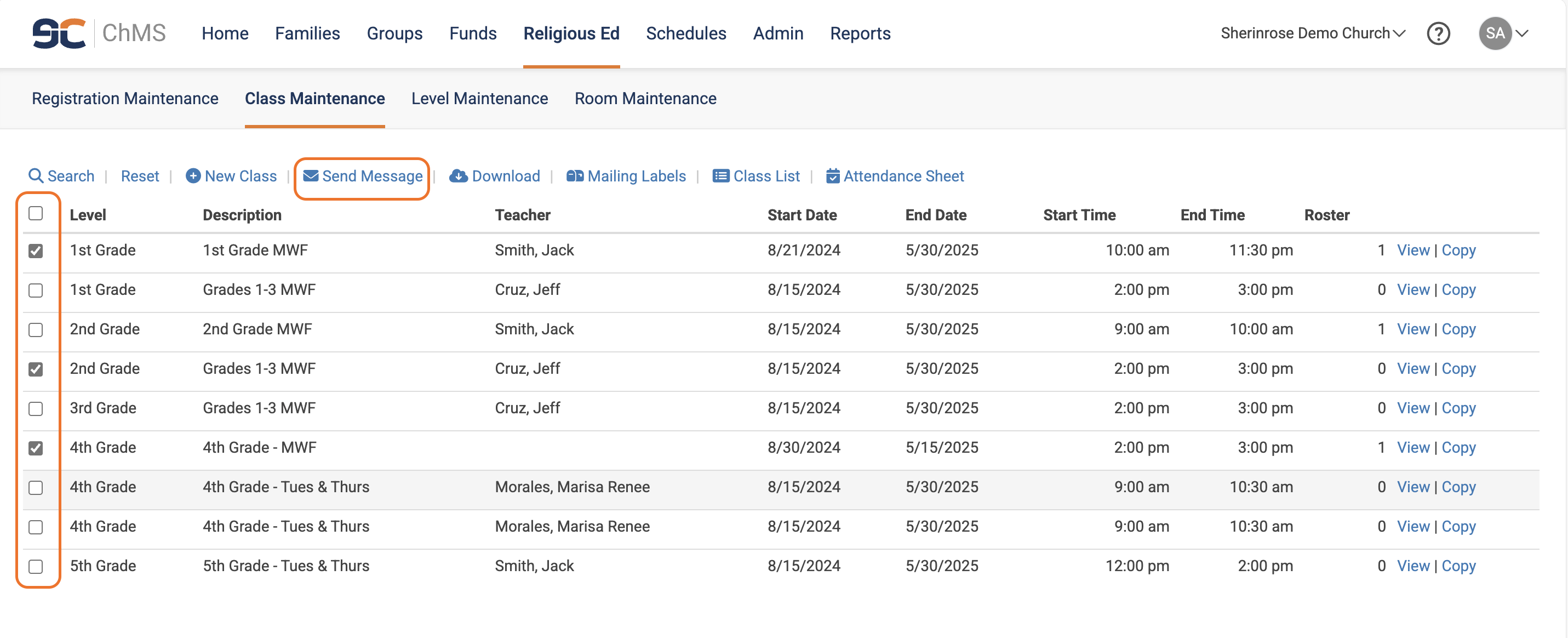Click the Attendance Sheet calendar icon
1568x638 pixels.
pyautogui.click(x=832, y=176)
